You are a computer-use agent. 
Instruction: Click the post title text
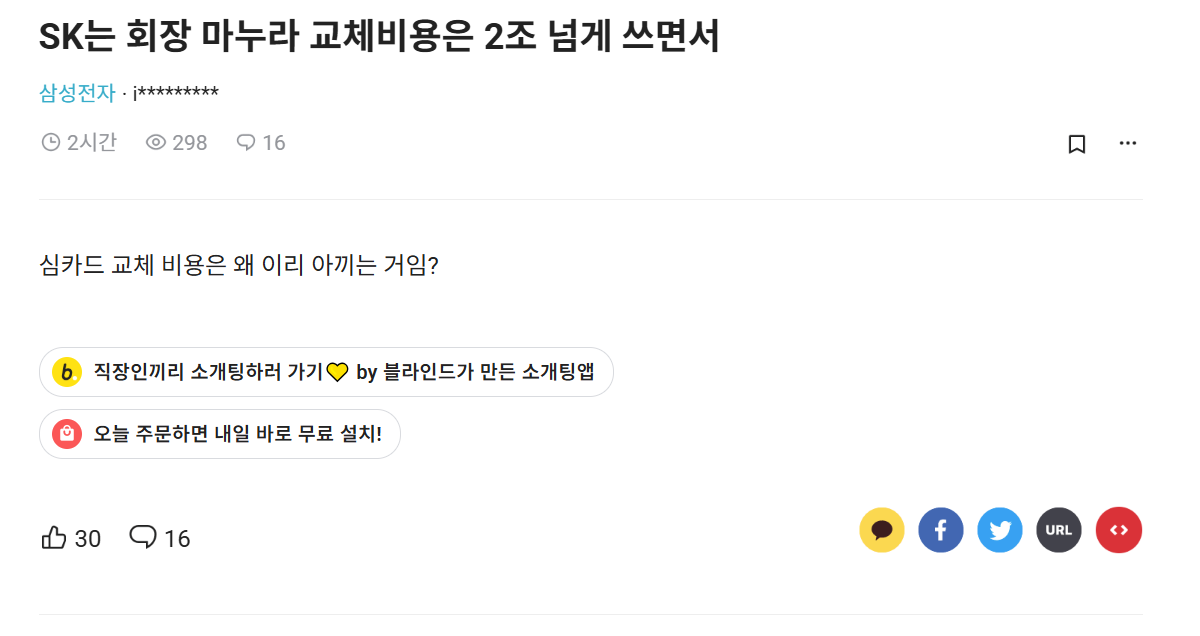coord(378,37)
